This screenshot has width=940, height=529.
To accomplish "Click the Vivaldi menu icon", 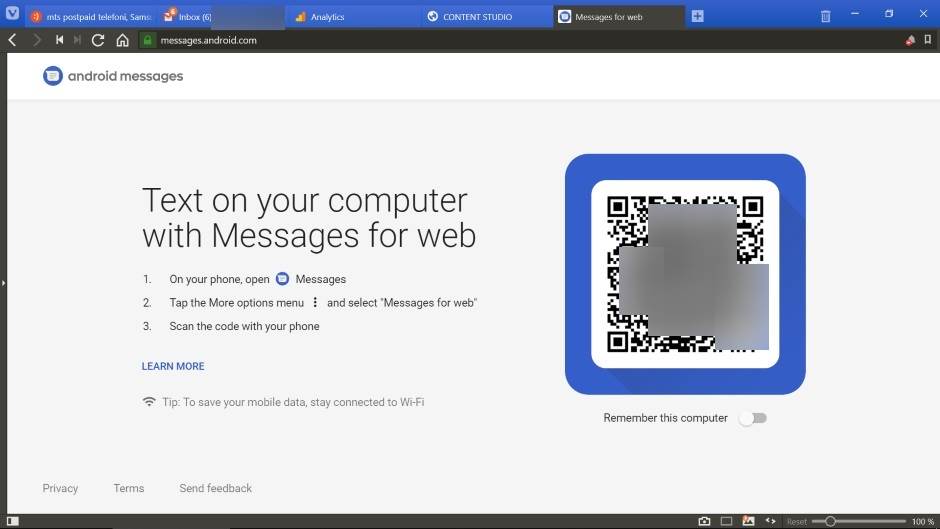I will (11, 15).
